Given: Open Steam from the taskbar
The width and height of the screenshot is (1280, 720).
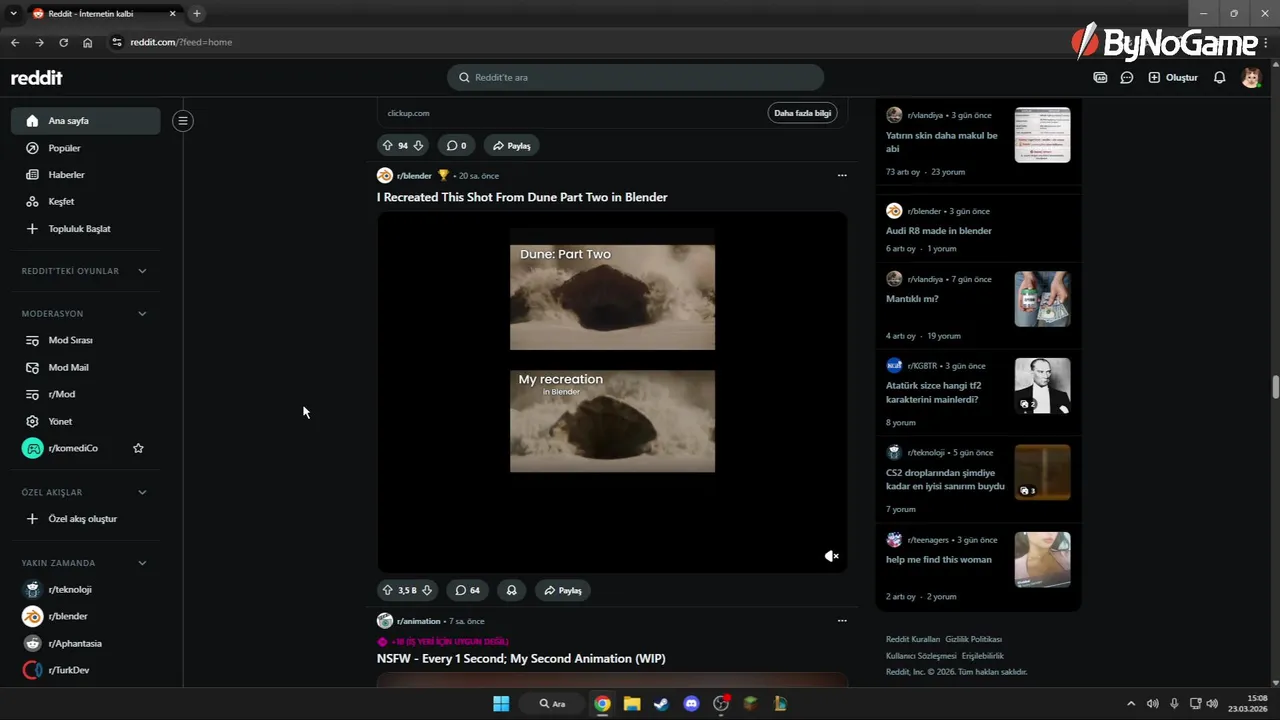Looking at the screenshot, I should click(x=661, y=704).
